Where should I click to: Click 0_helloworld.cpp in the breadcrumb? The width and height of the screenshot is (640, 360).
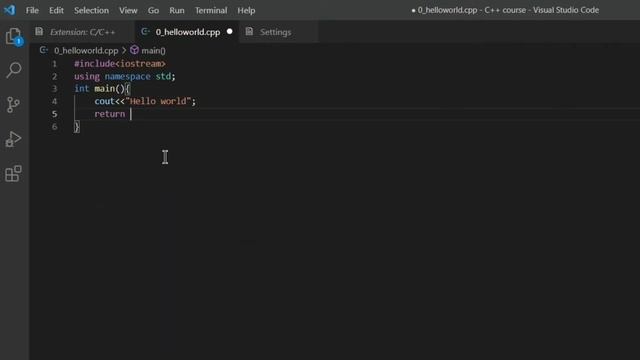86,51
